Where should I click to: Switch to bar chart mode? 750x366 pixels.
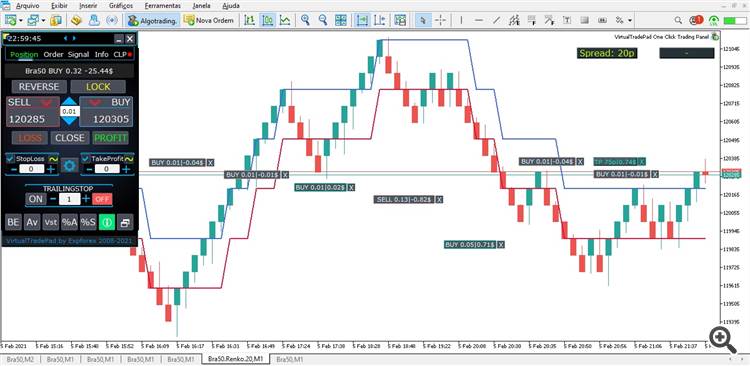250,20
